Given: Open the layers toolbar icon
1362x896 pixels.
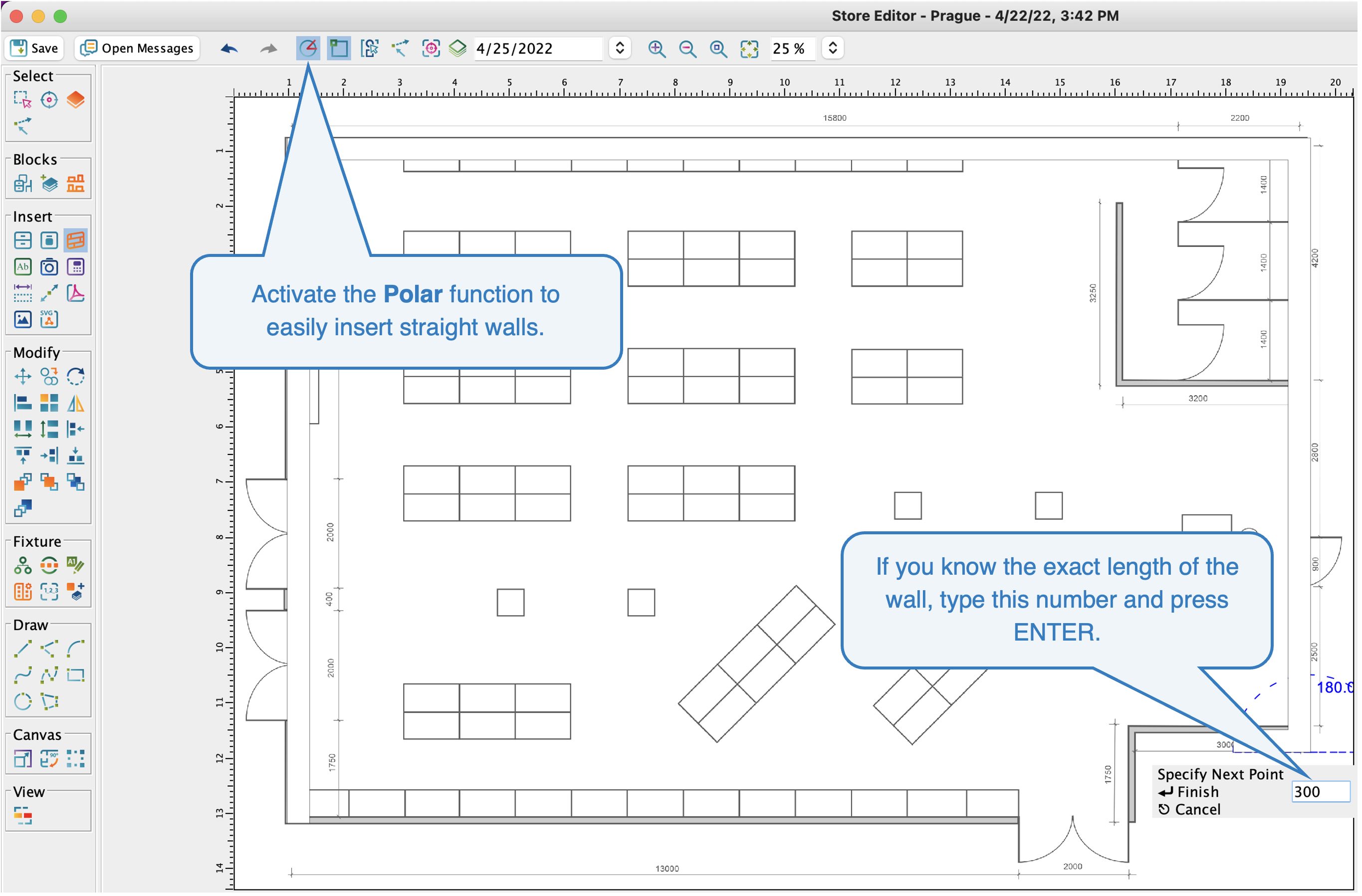Looking at the screenshot, I should point(458,48).
